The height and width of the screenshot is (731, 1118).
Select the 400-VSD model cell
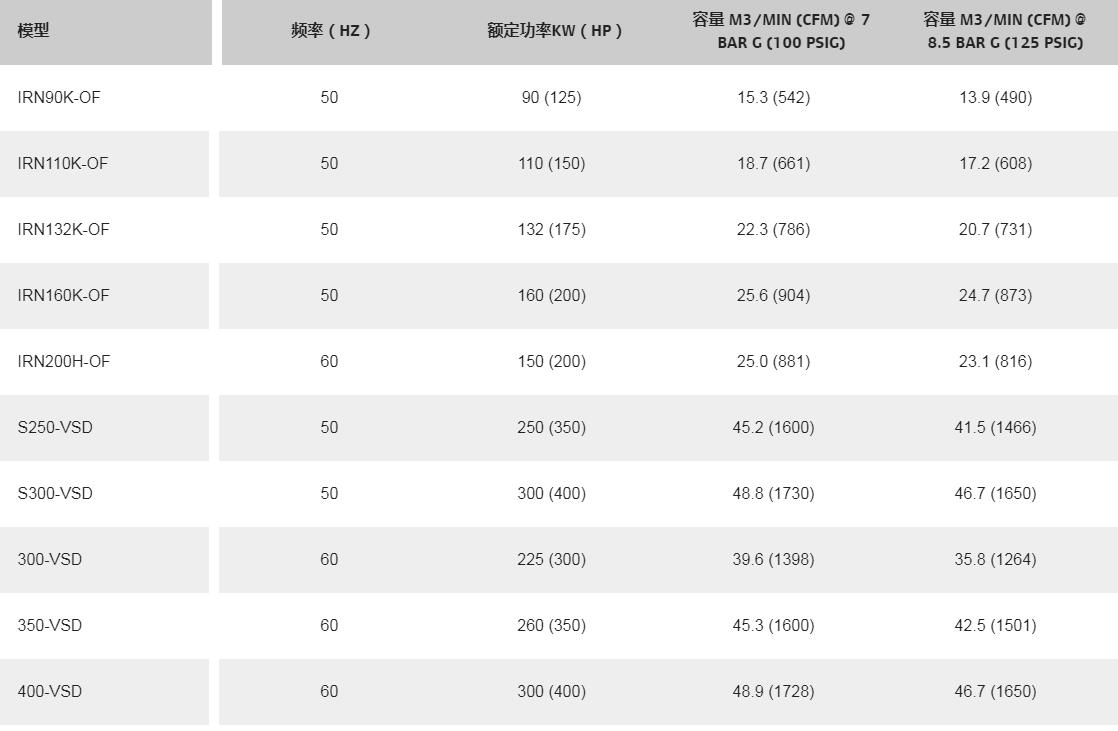click(50, 691)
